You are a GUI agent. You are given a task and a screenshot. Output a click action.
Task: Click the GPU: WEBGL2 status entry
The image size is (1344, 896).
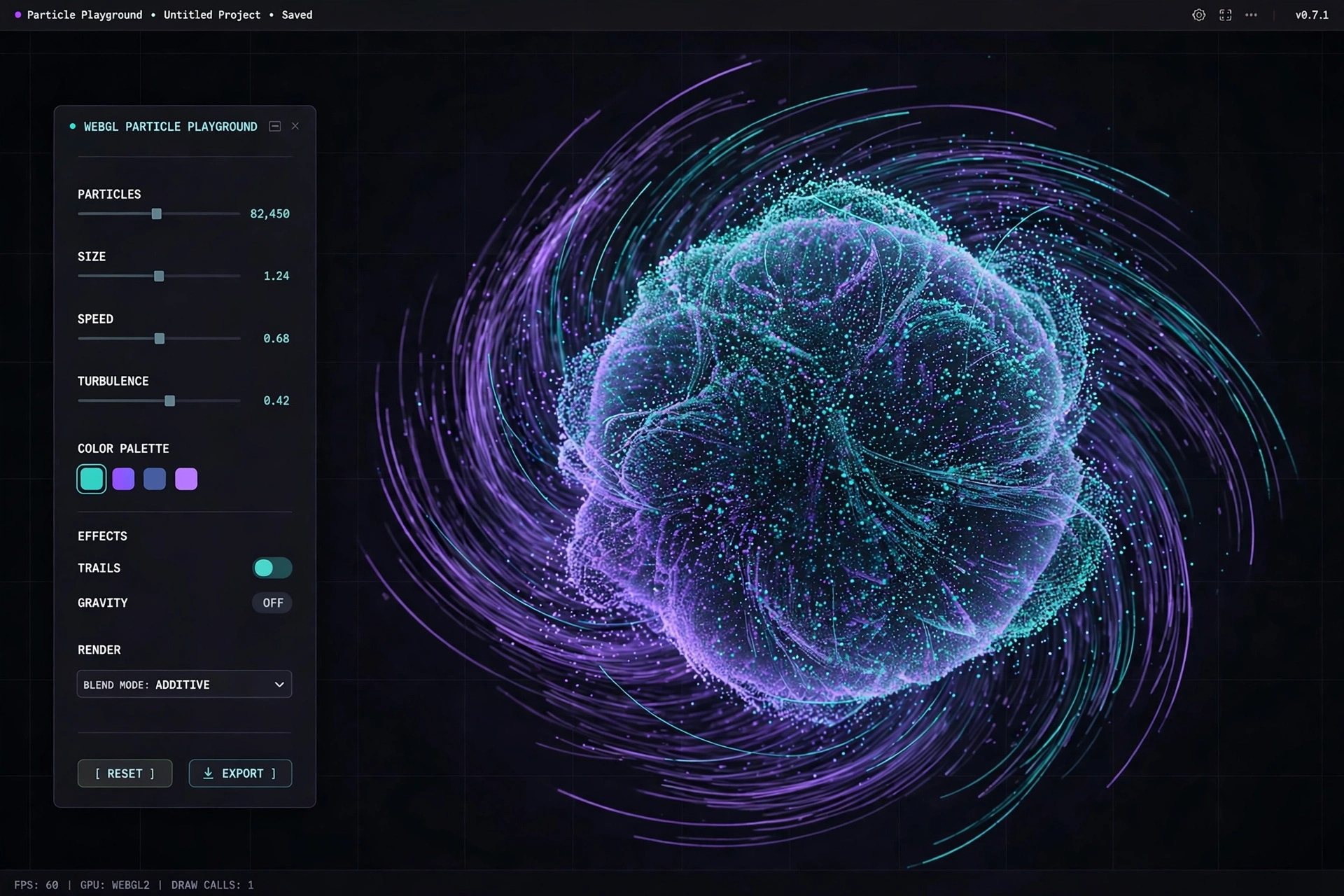click(115, 885)
